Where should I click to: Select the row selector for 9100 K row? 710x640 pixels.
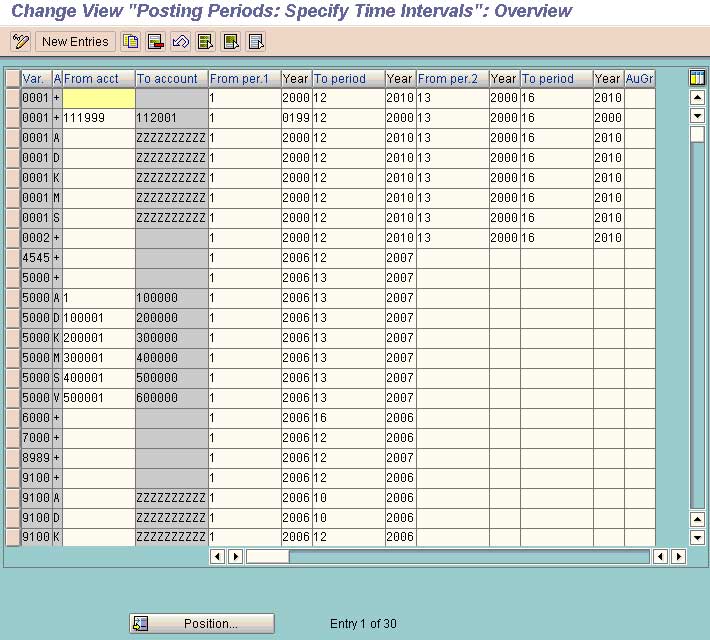(13, 537)
